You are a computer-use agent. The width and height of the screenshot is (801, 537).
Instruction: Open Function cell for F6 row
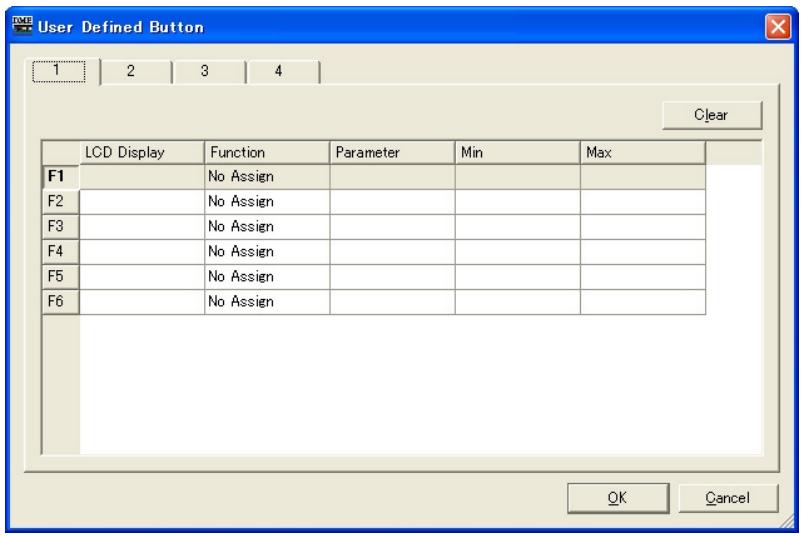267,302
